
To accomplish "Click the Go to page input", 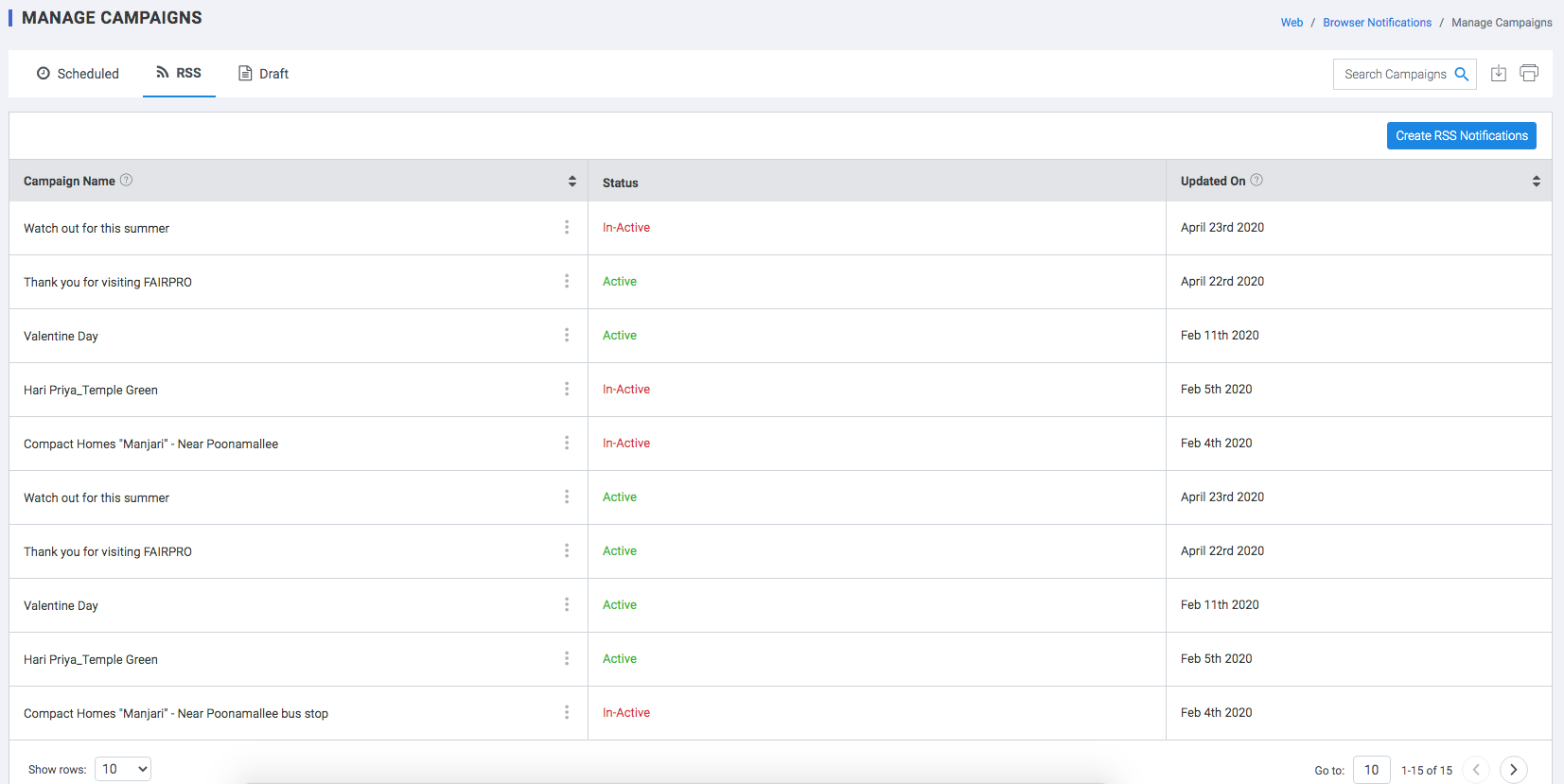I will (x=1371, y=770).
